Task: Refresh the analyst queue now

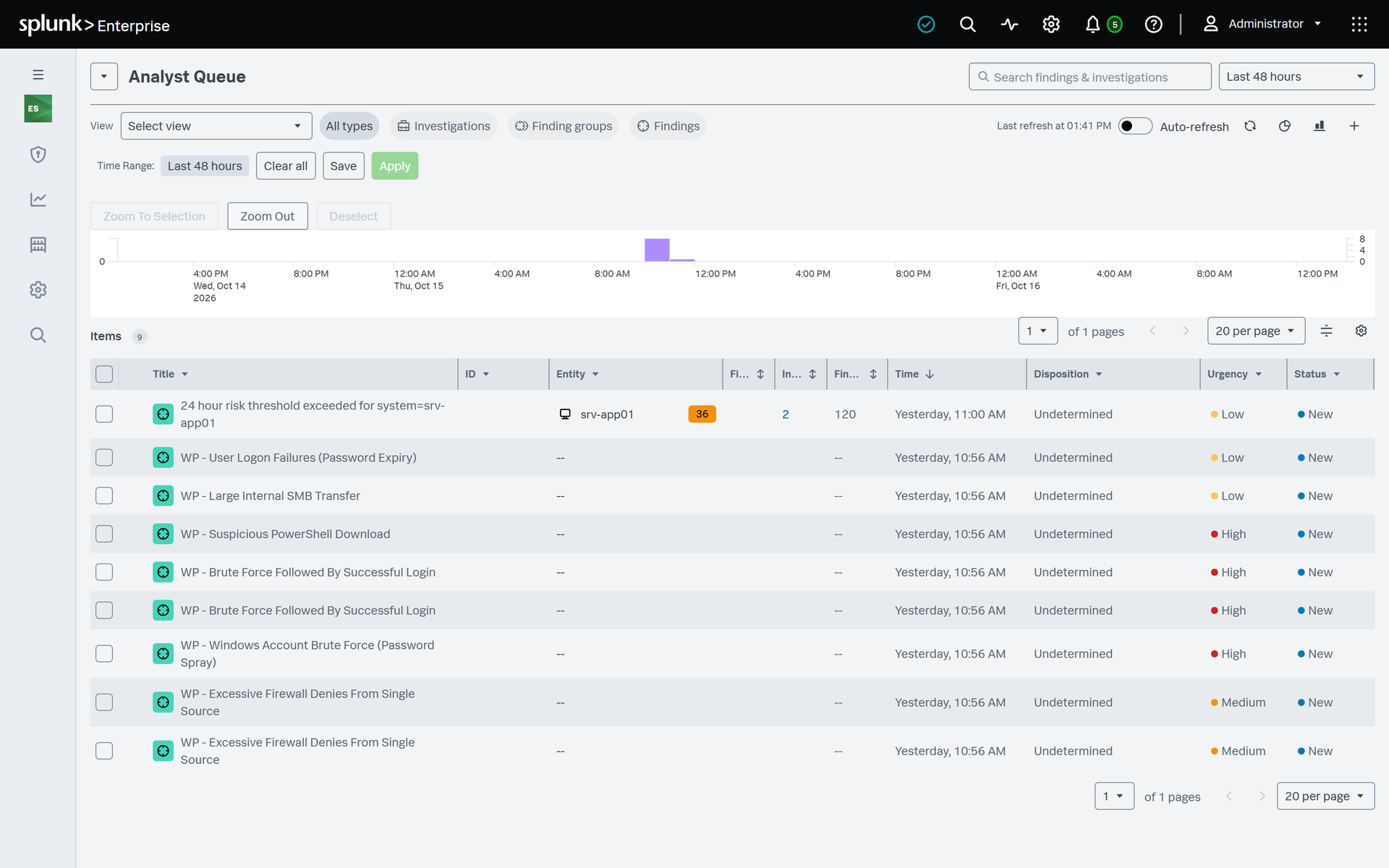Action: (x=1250, y=126)
